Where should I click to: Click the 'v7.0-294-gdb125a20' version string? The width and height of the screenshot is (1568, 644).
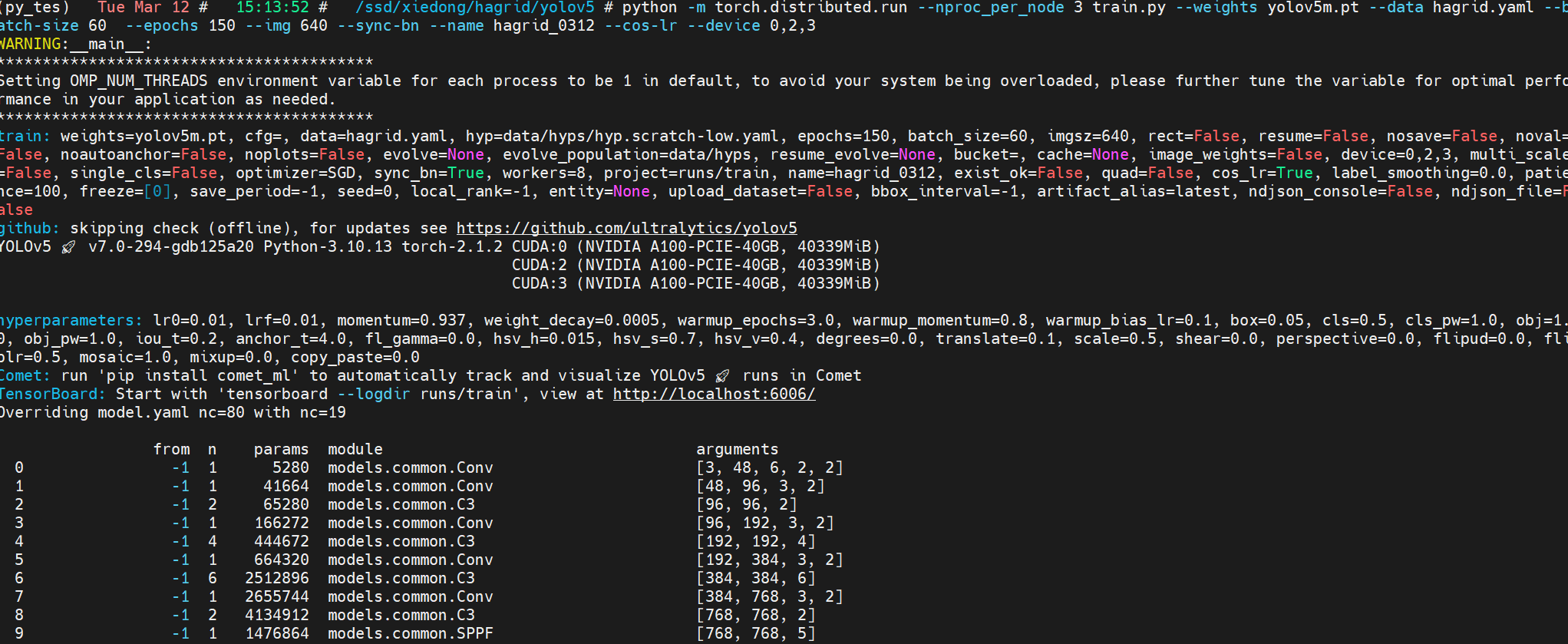tap(171, 246)
